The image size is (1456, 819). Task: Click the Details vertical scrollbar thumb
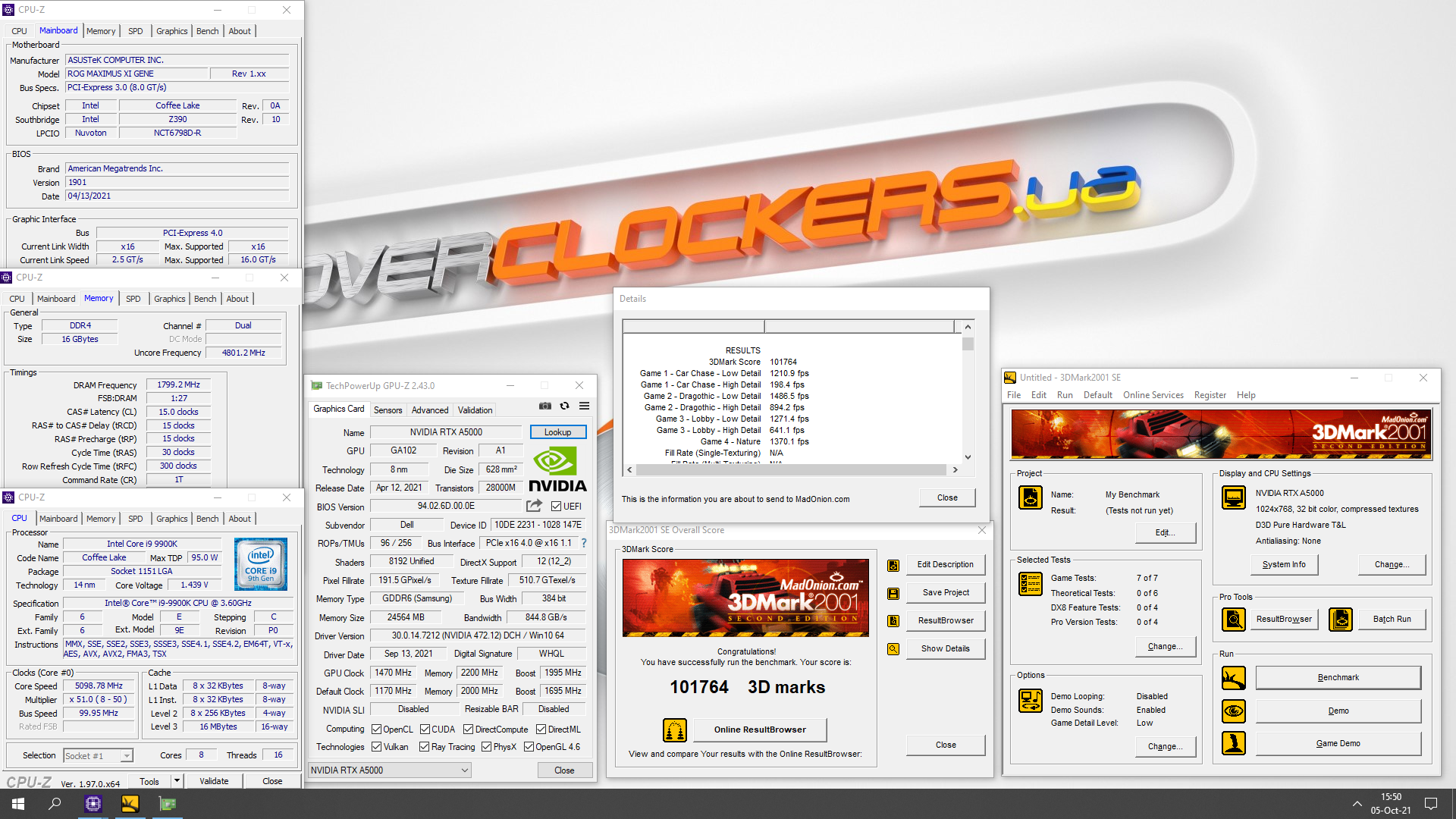(968, 344)
